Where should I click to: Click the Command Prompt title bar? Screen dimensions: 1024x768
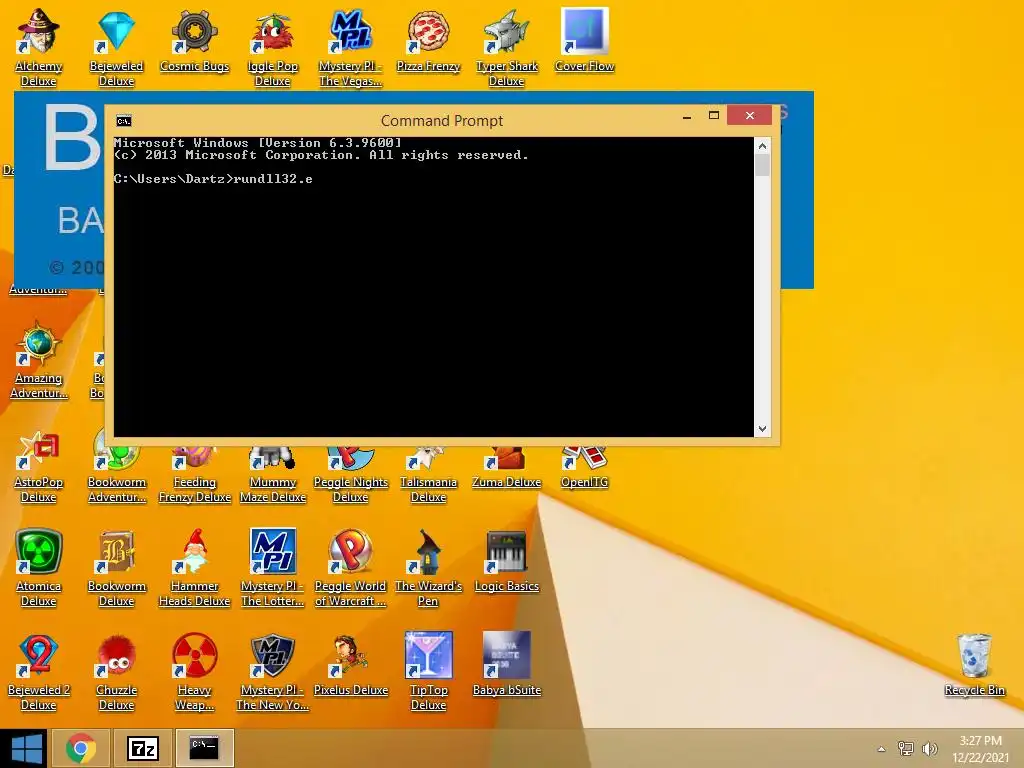pyautogui.click(x=441, y=121)
